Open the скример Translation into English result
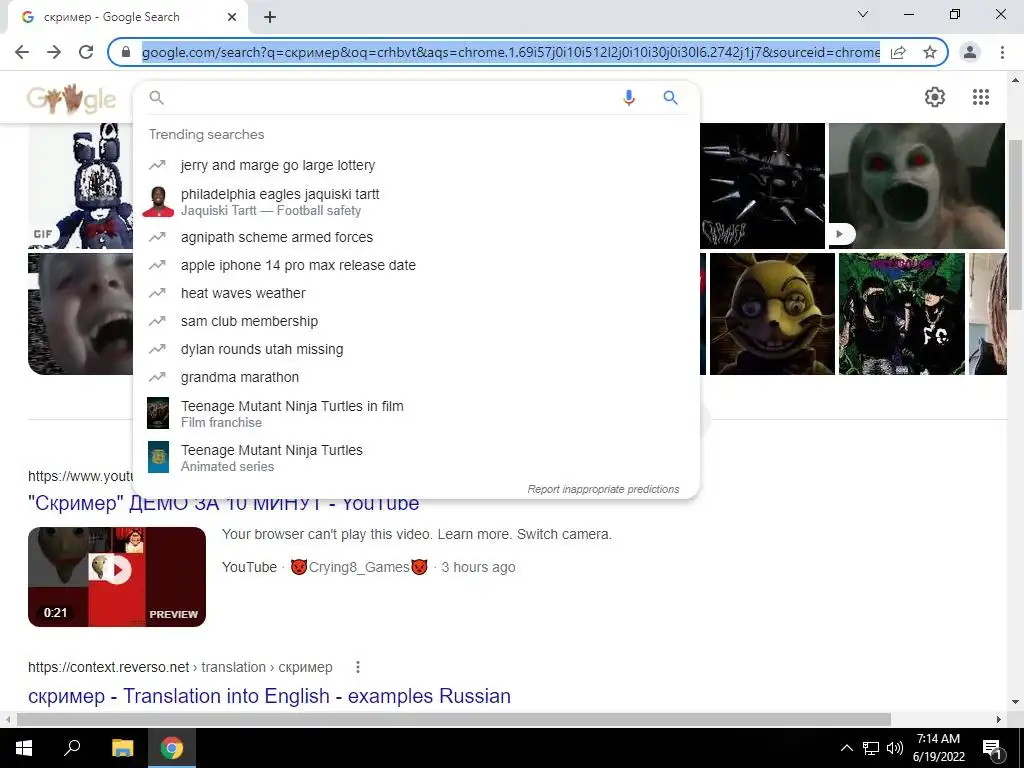The height and width of the screenshot is (768, 1024). click(x=269, y=696)
